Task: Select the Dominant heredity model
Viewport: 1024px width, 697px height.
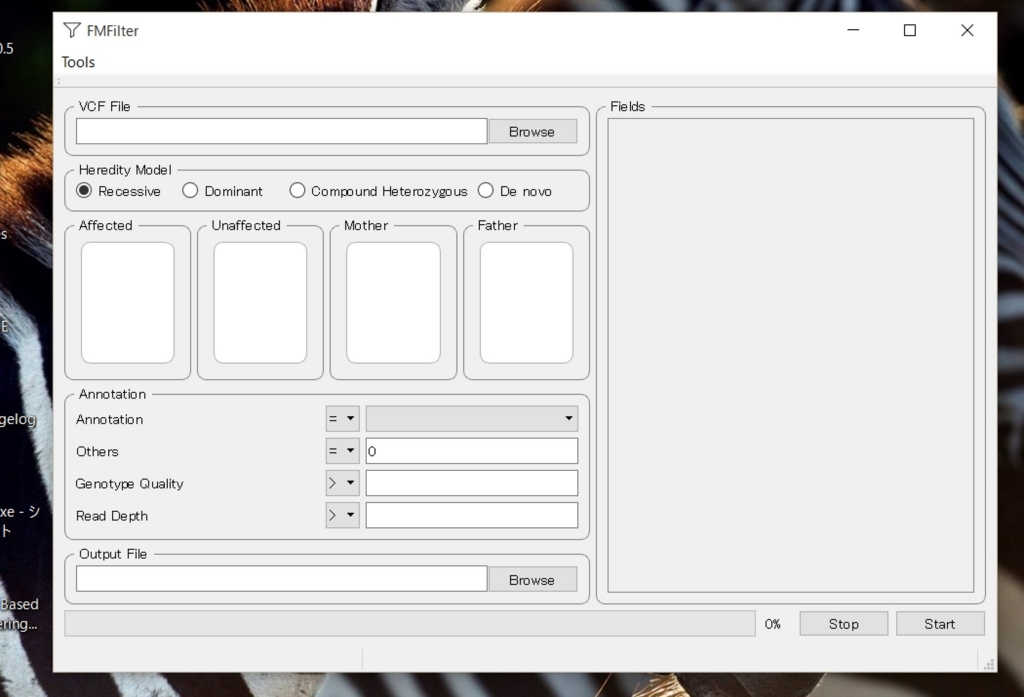Action: (x=223, y=191)
